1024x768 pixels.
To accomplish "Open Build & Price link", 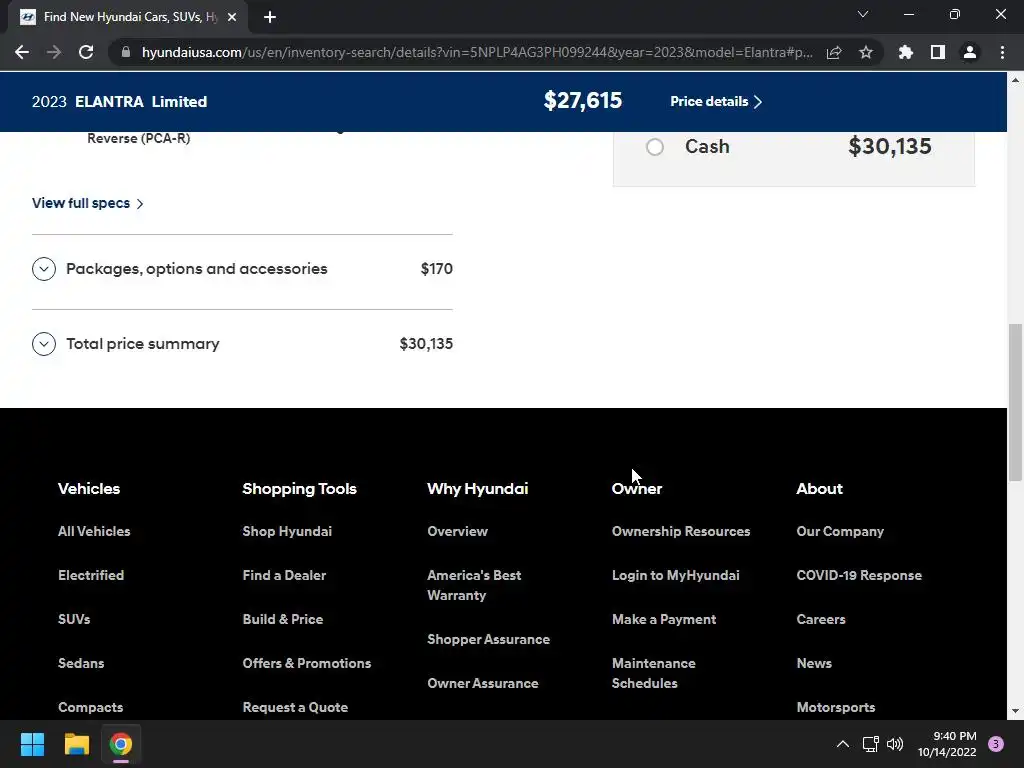I will coord(283,619).
